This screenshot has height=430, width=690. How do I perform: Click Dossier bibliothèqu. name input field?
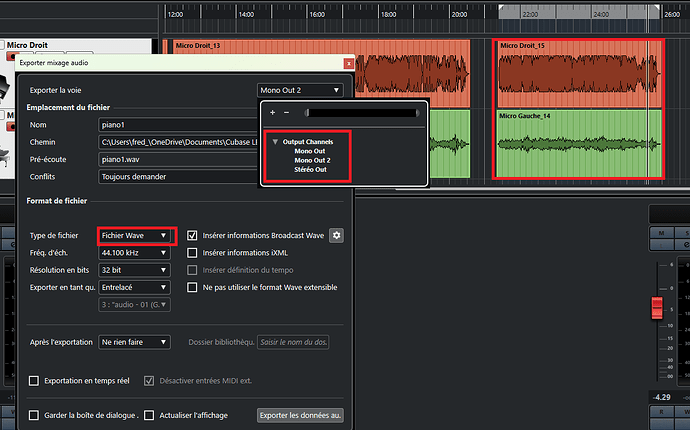[293, 342]
